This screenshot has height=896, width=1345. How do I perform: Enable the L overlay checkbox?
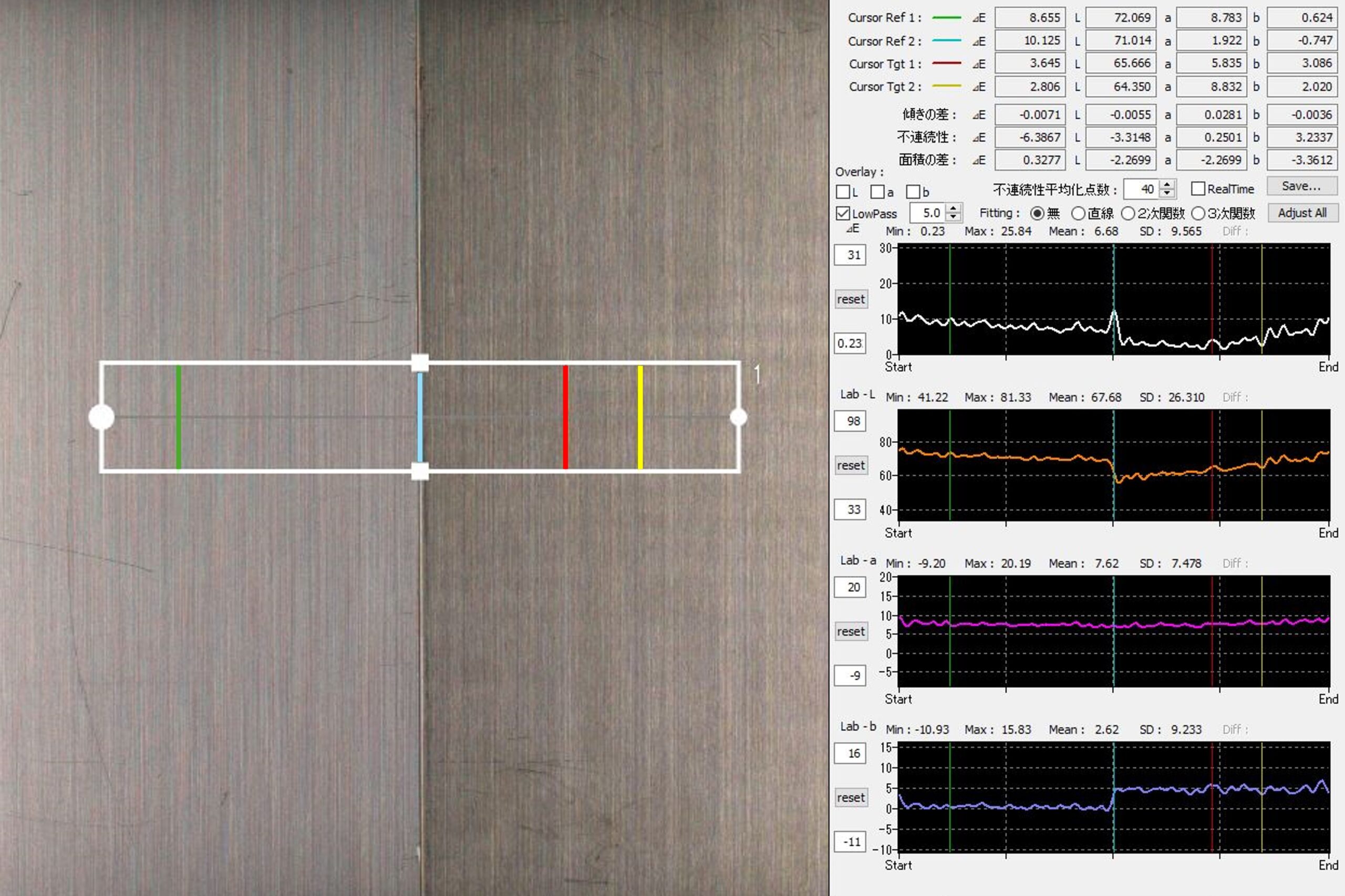[843, 191]
